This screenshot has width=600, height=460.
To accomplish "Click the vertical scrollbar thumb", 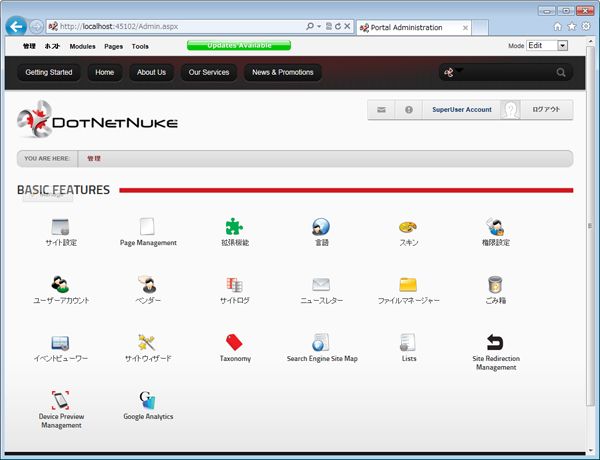I will 590,226.
